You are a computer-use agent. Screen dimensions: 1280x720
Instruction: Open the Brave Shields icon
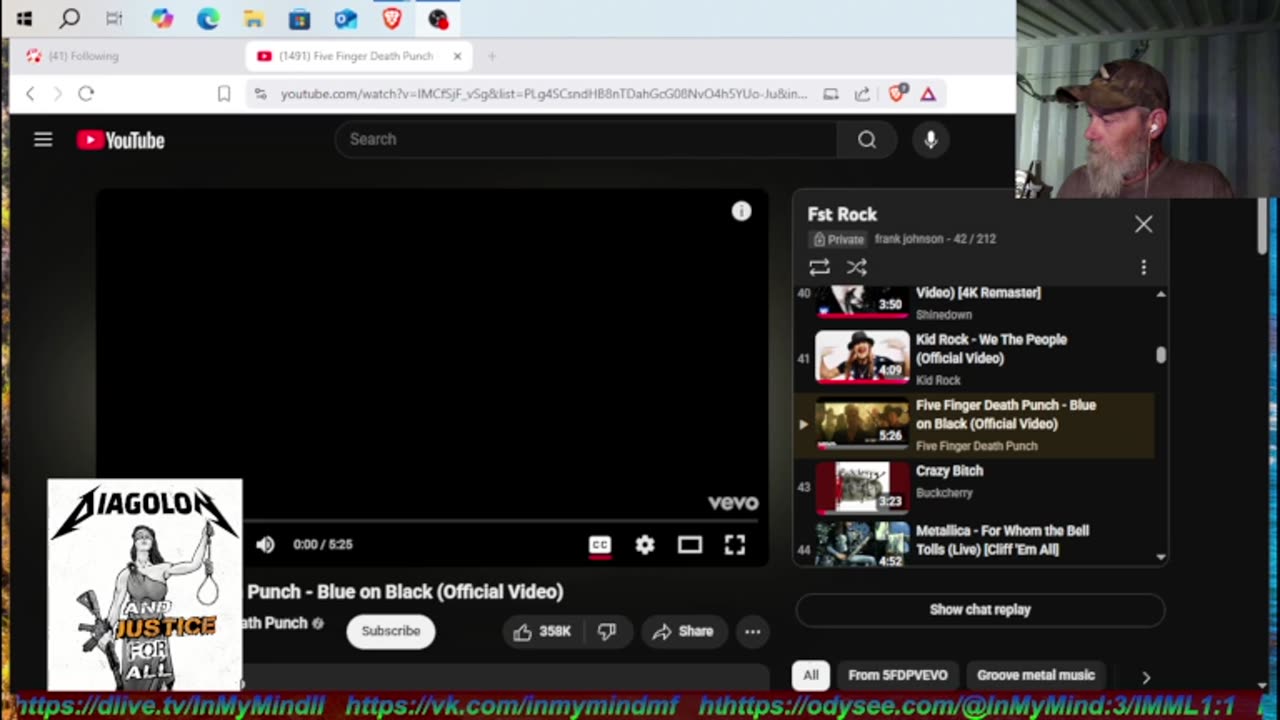coord(897,93)
